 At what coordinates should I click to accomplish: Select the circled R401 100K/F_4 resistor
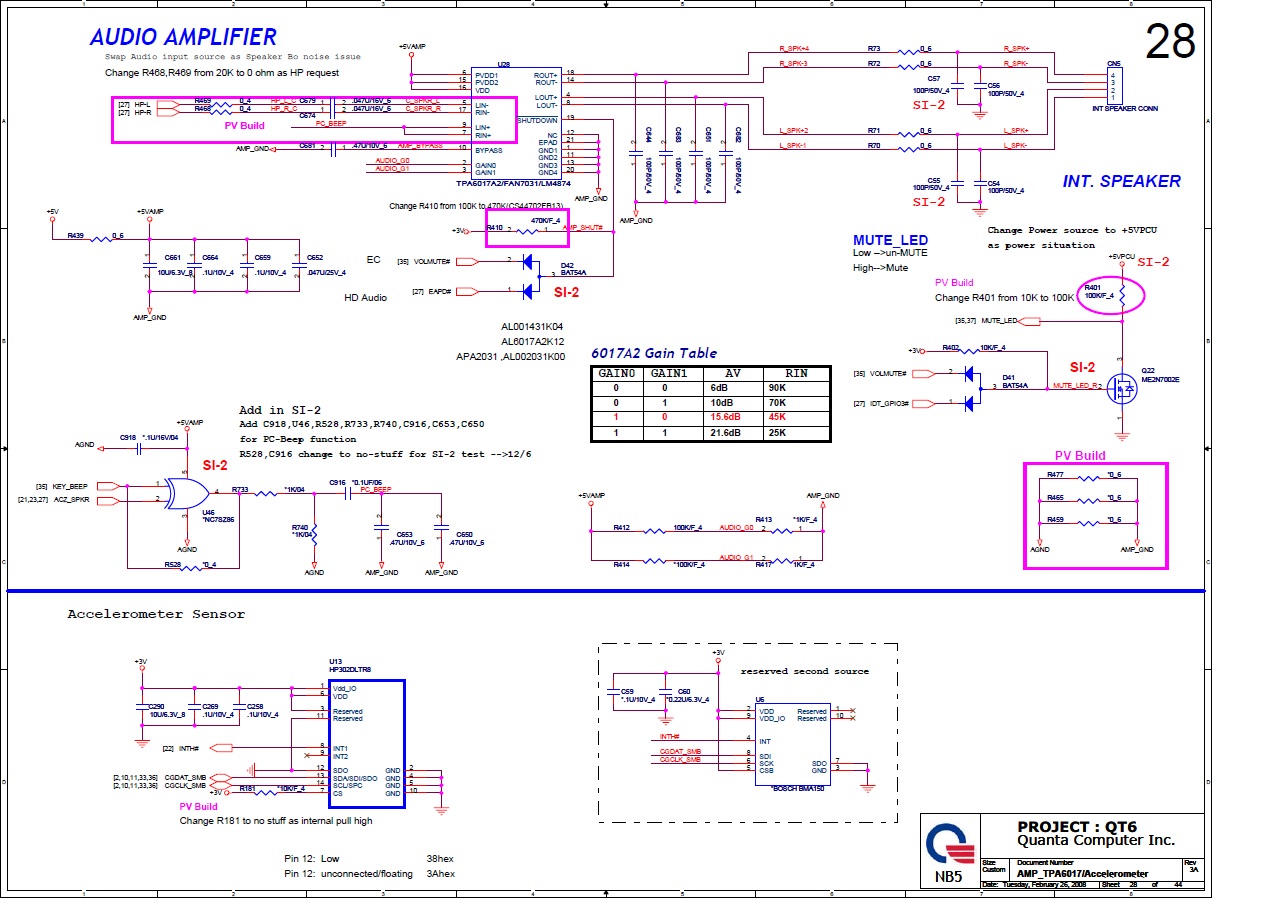coord(1110,296)
